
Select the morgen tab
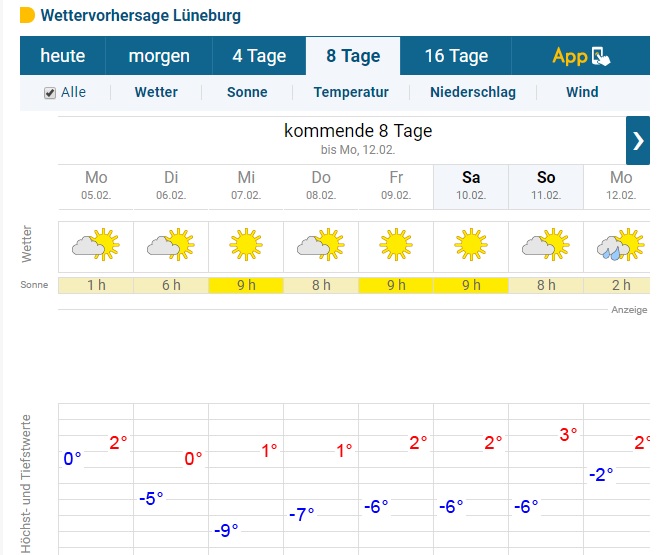point(159,56)
